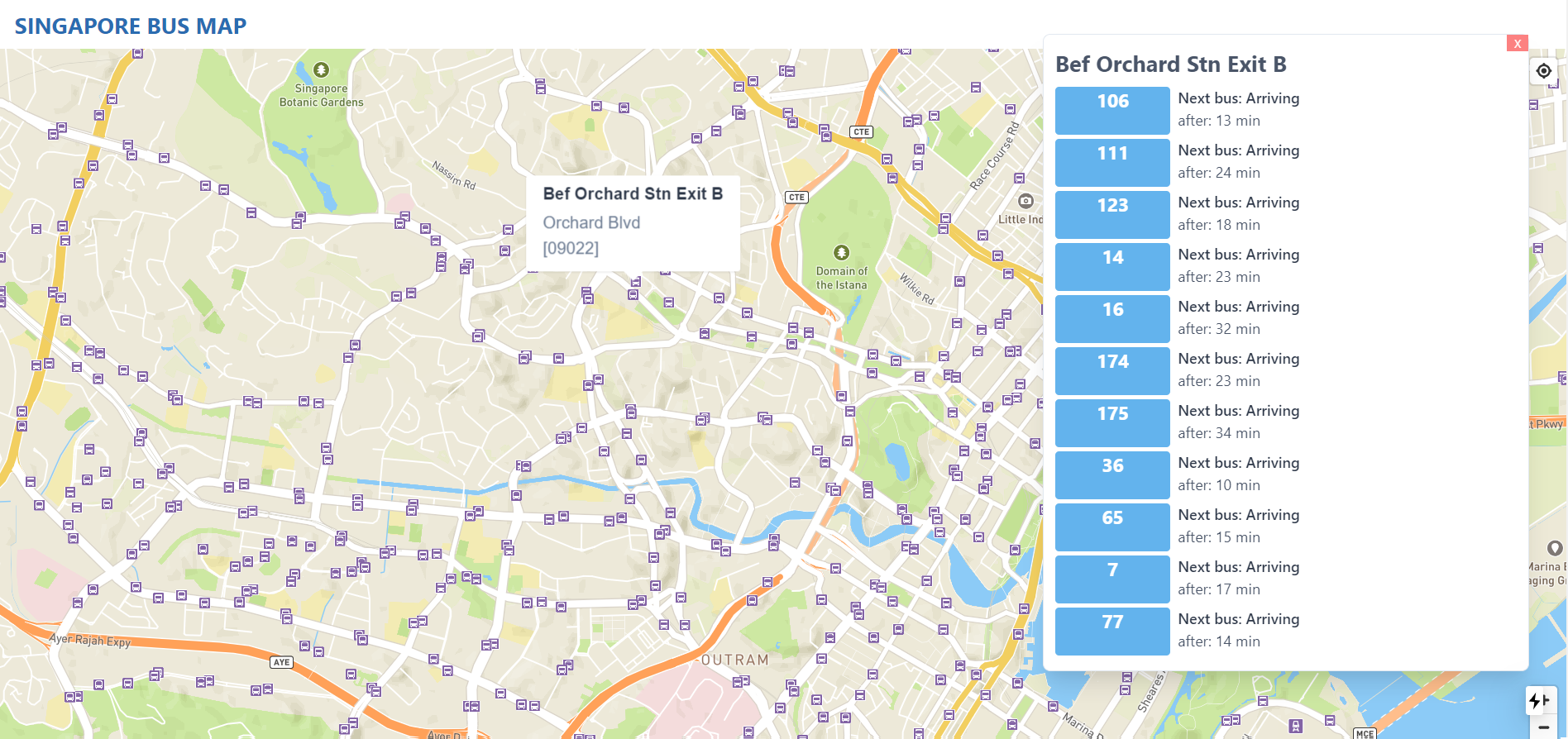1568x739 pixels.
Task: Open bus service 36 details
Action: click(1112, 474)
